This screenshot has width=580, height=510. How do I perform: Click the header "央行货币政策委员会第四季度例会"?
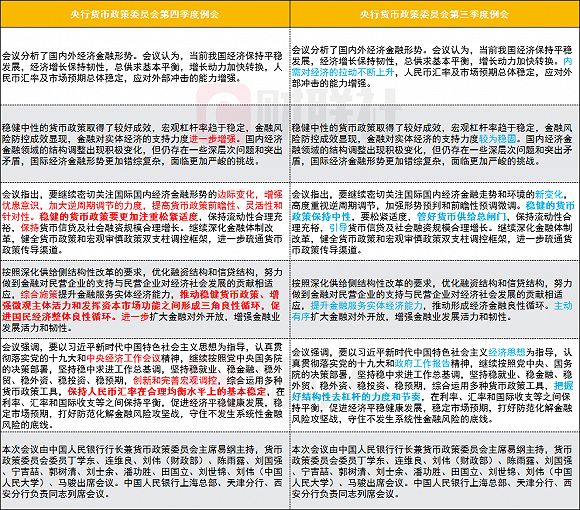tap(145, 14)
